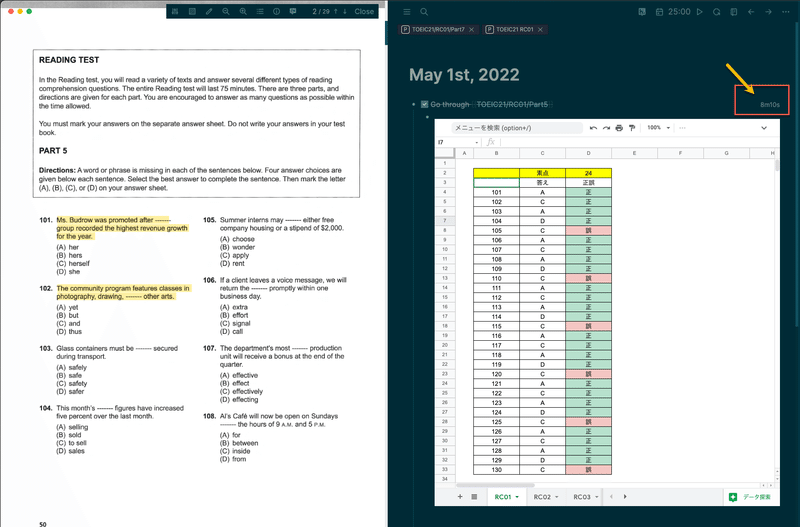Click the 25:00 timer display
Screen dimensions: 800x527
pyautogui.click(x=679, y=12)
